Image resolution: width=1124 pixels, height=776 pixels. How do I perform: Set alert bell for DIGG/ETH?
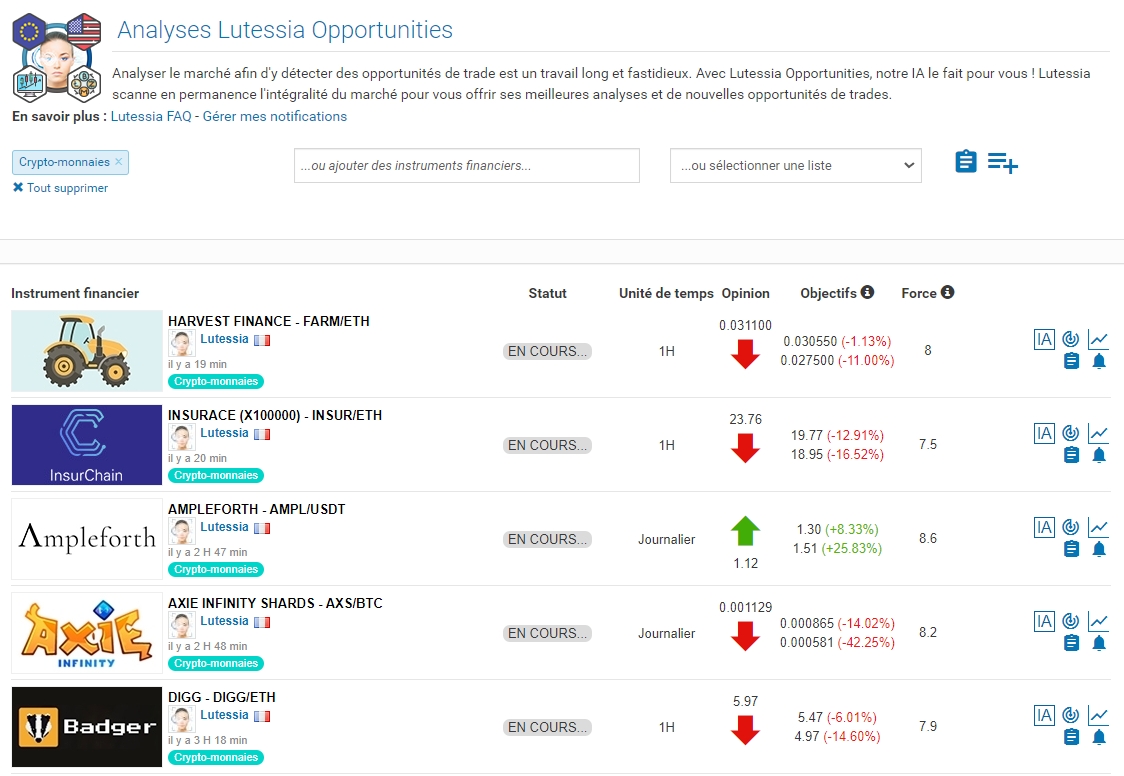point(1099,737)
